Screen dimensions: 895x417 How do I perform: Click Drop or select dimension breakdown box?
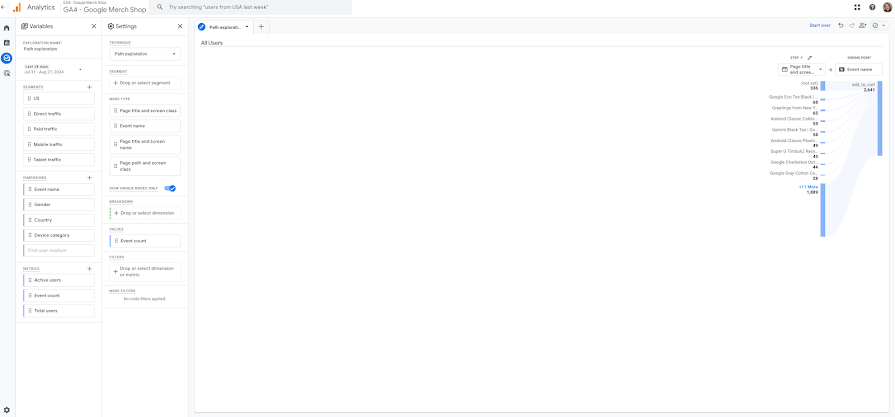pyautogui.click(x=145, y=213)
